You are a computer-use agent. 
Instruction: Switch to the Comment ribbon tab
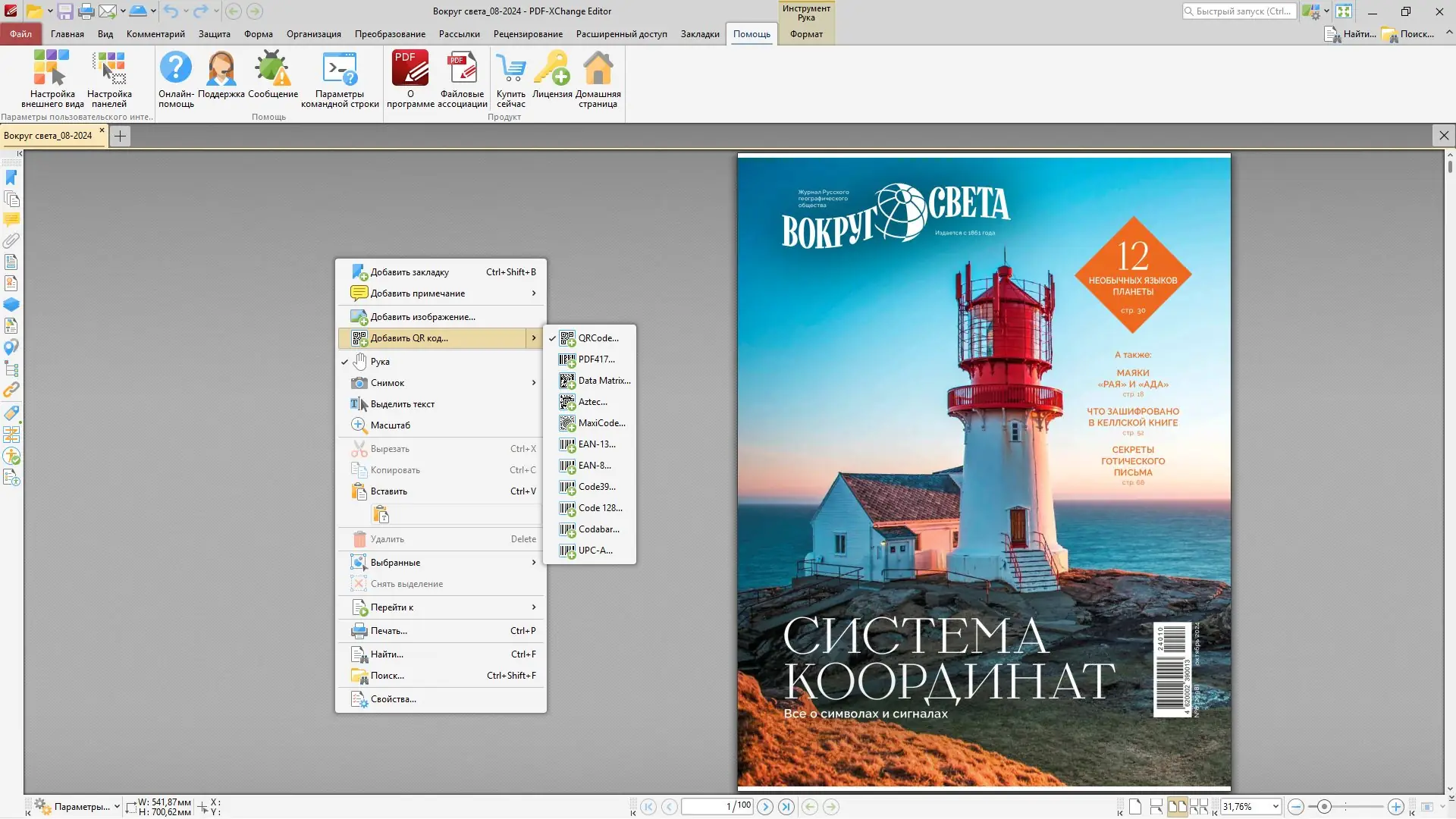155,34
